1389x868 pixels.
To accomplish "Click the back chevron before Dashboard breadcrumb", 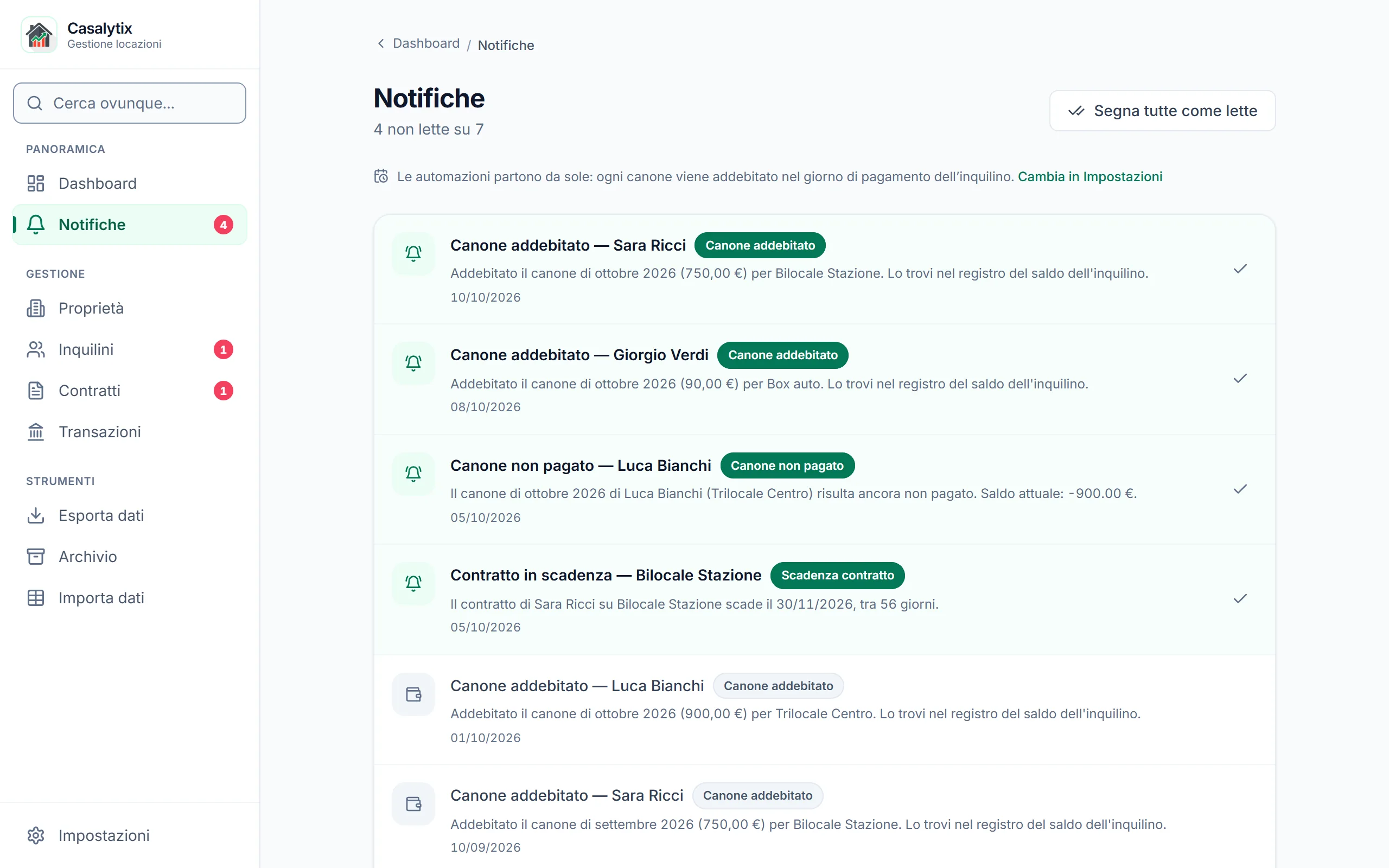I will coord(380,43).
